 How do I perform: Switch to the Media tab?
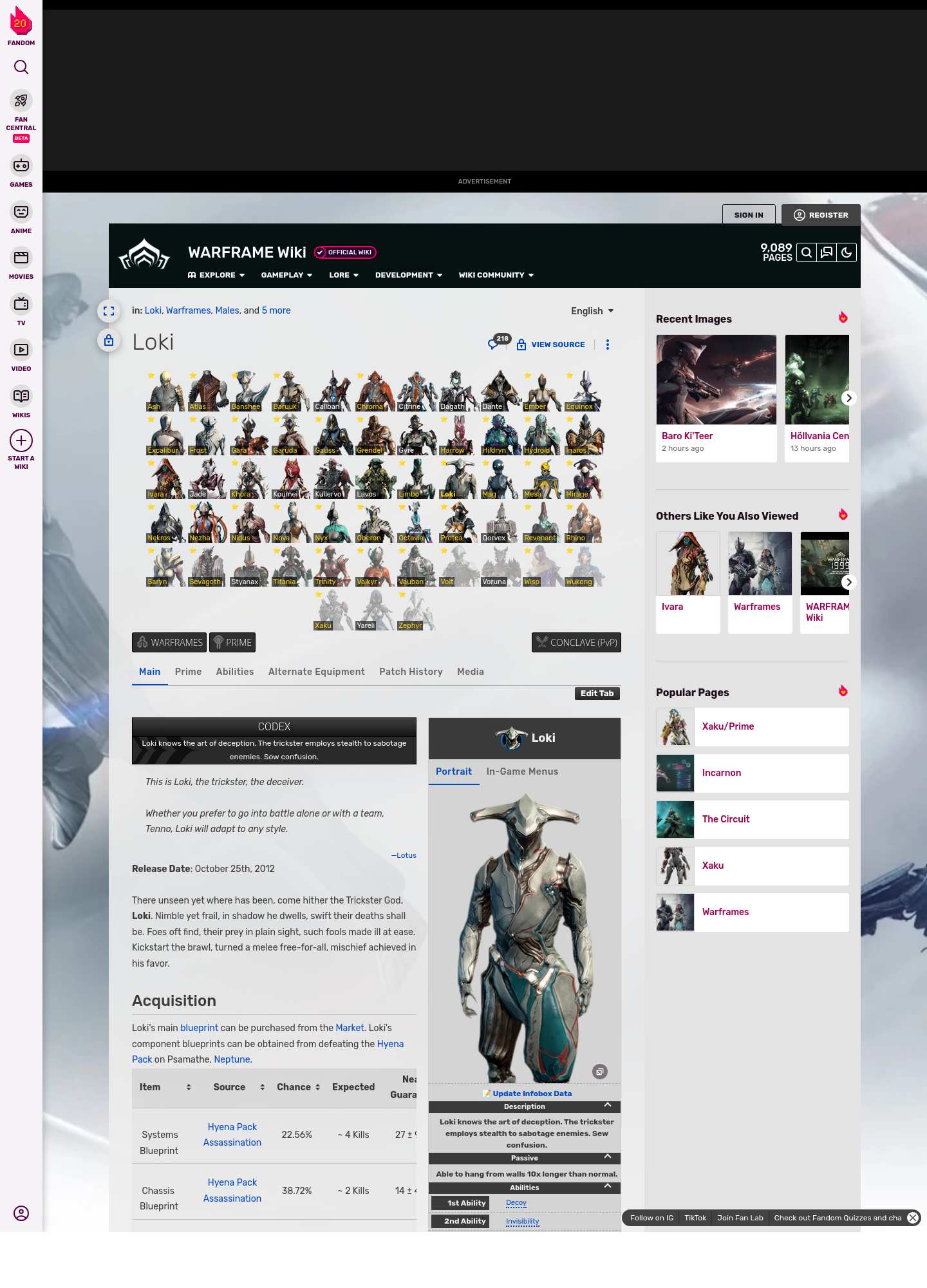click(471, 672)
